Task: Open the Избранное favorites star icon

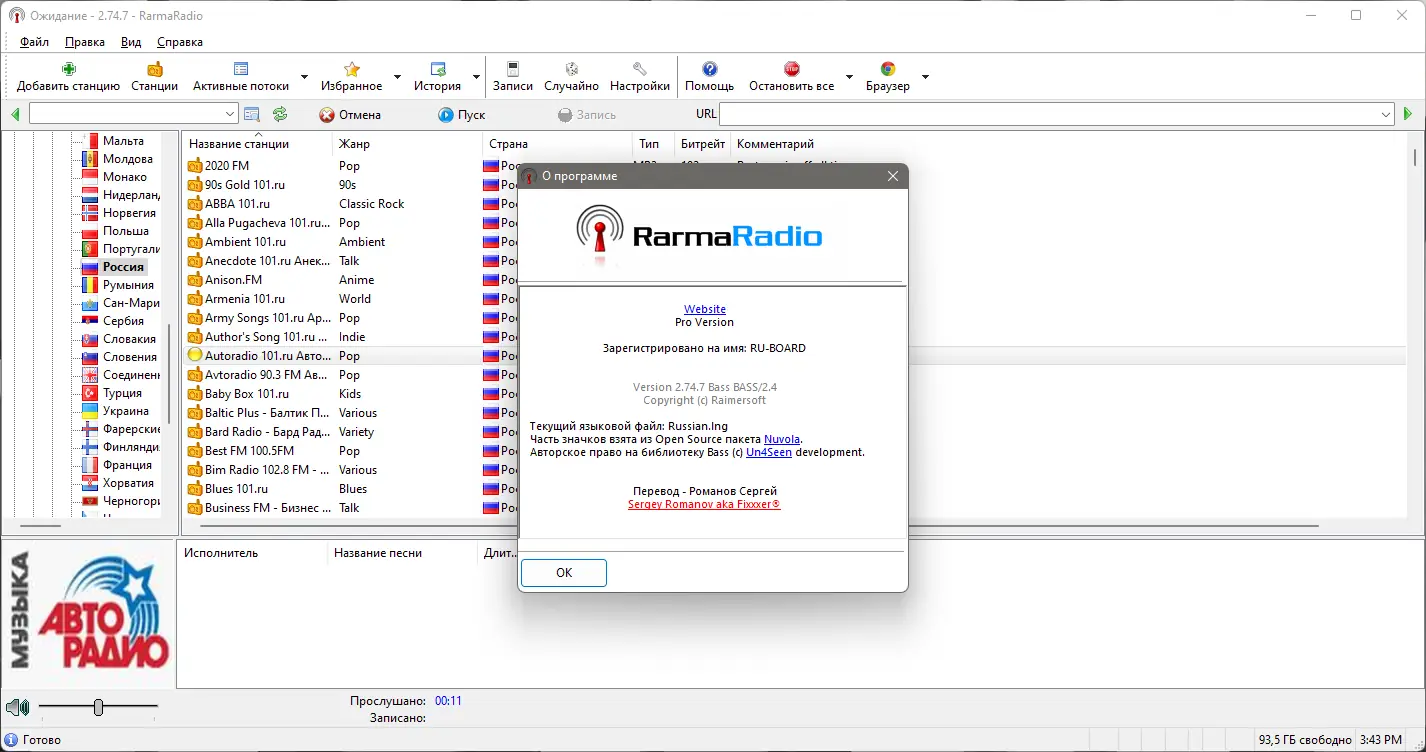Action: pyautogui.click(x=352, y=69)
